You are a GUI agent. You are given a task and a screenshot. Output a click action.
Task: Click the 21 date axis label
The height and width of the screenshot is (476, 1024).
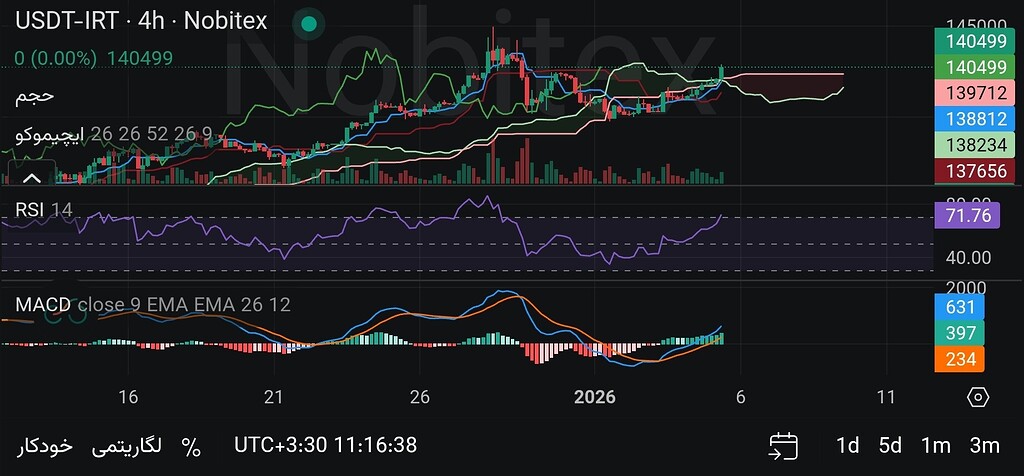point(275,397)
